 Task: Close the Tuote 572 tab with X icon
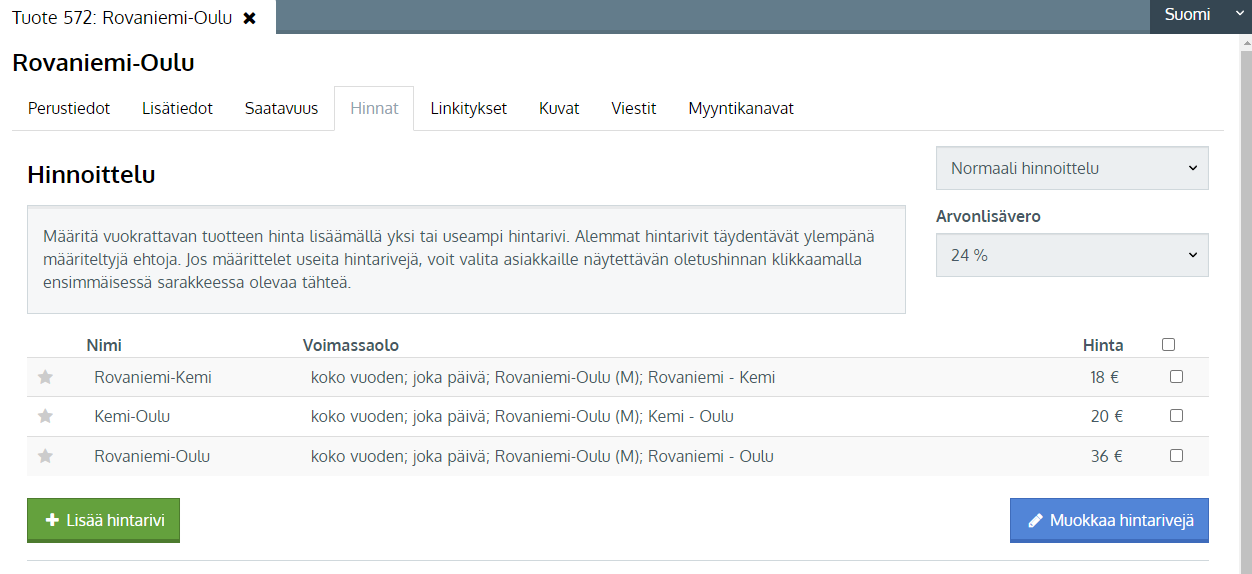pos(250,18)
